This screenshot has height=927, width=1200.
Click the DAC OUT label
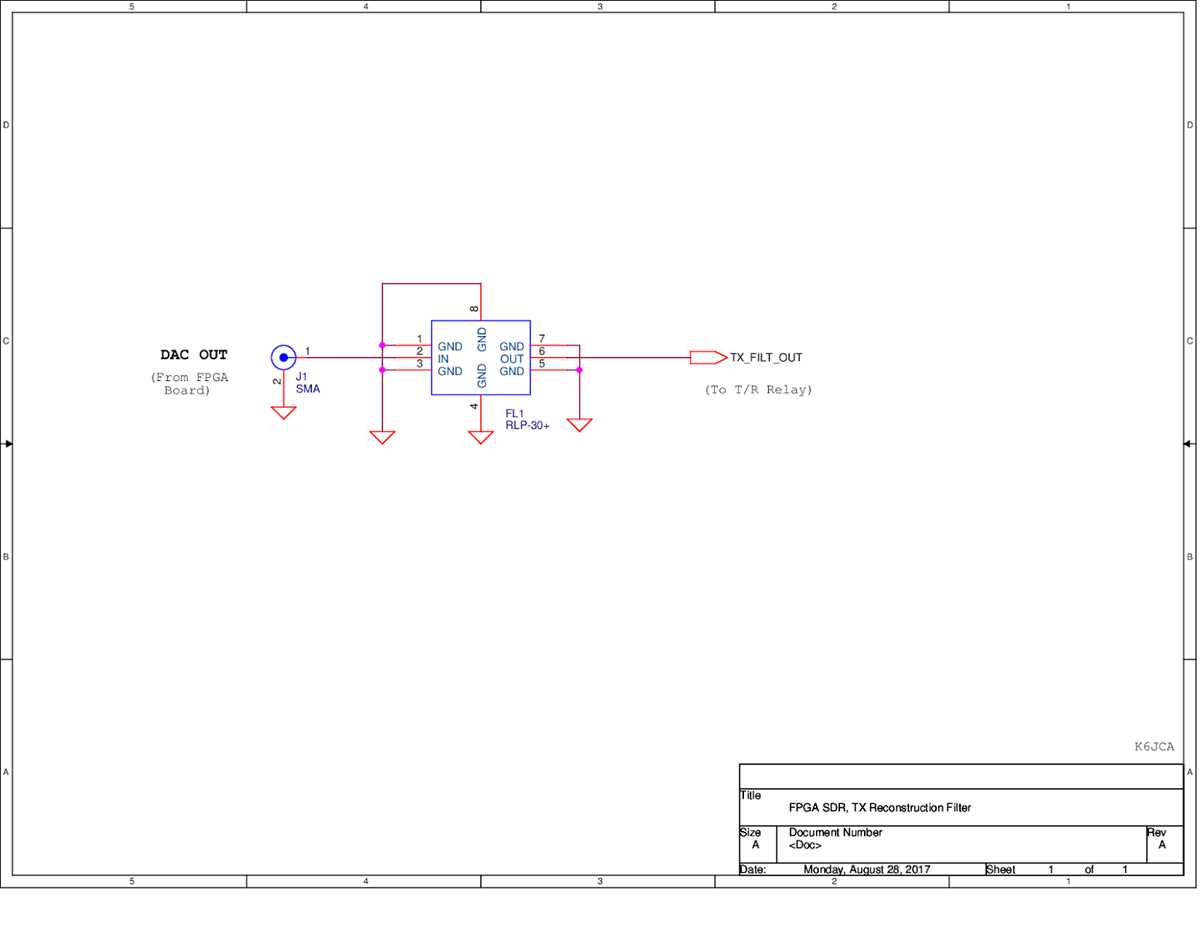(194, 355)
